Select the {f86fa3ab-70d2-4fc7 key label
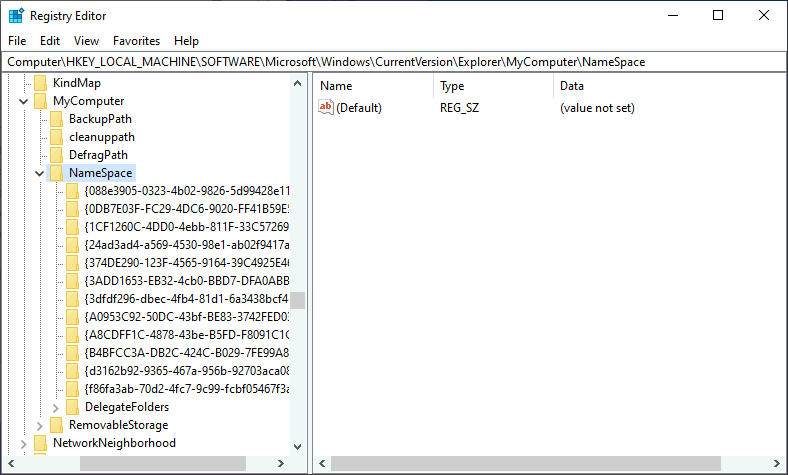 187,389
